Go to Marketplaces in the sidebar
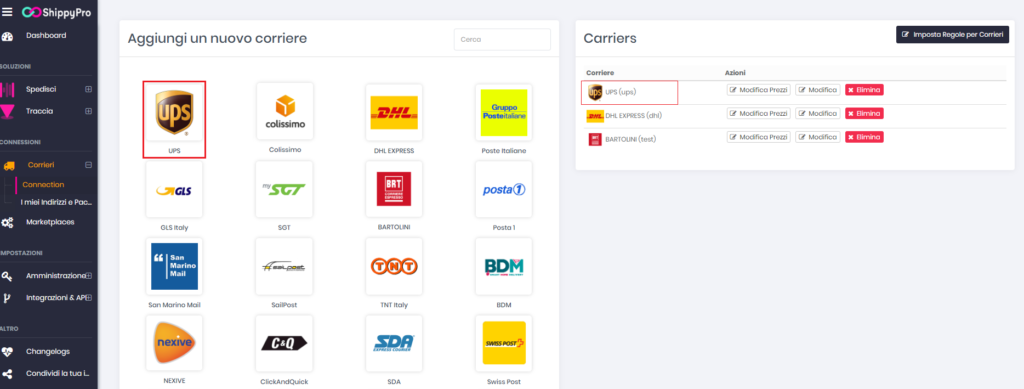This screenshot has height=389, width=1024. 50,222
